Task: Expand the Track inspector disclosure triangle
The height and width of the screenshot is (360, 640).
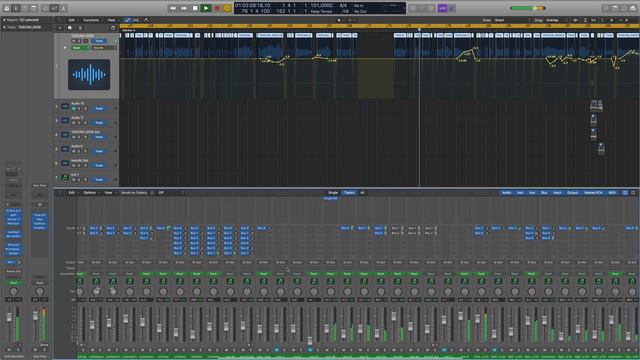Action: tap(4, 27)
